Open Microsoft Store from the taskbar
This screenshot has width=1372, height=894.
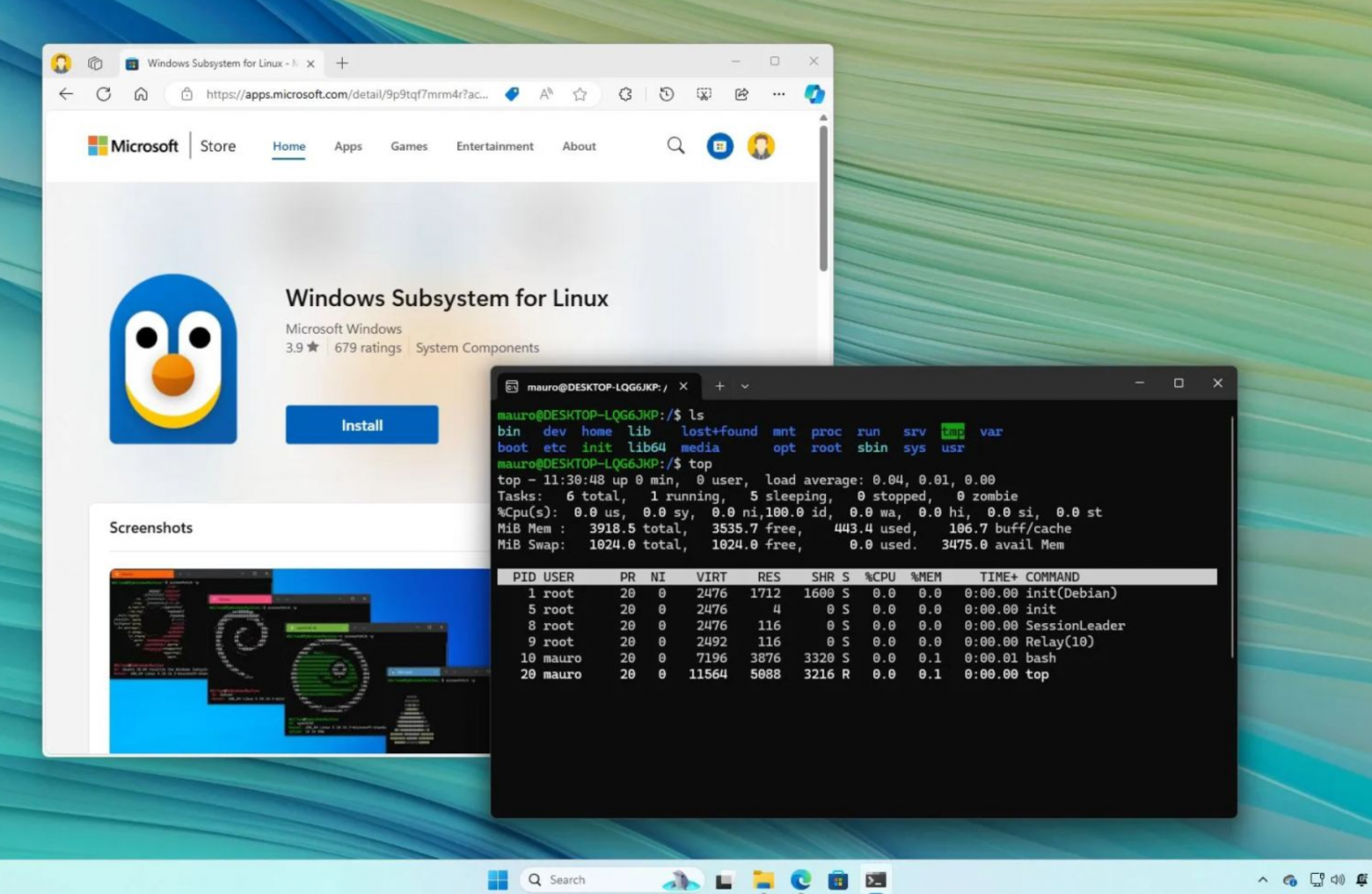[x=838, y=880]
